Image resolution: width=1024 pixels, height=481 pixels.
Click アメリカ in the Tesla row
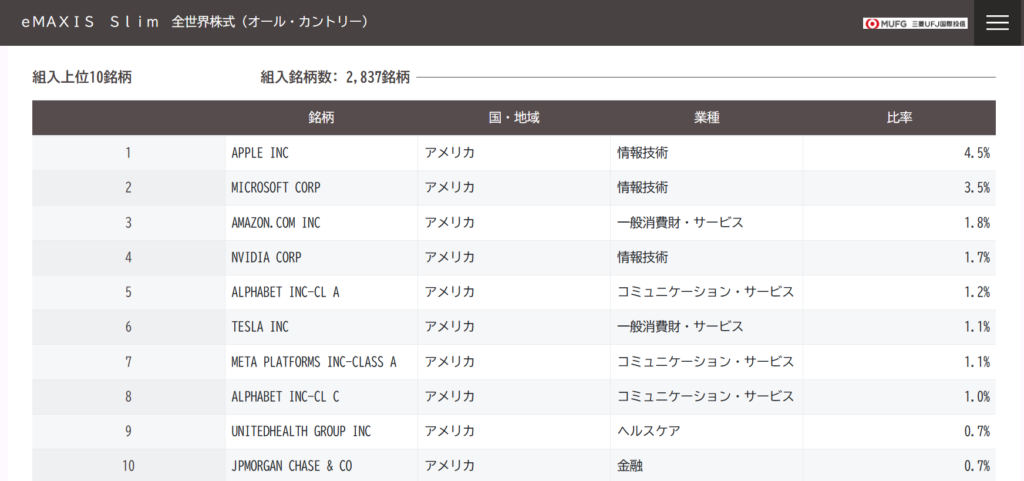click(x=450, y=327)
